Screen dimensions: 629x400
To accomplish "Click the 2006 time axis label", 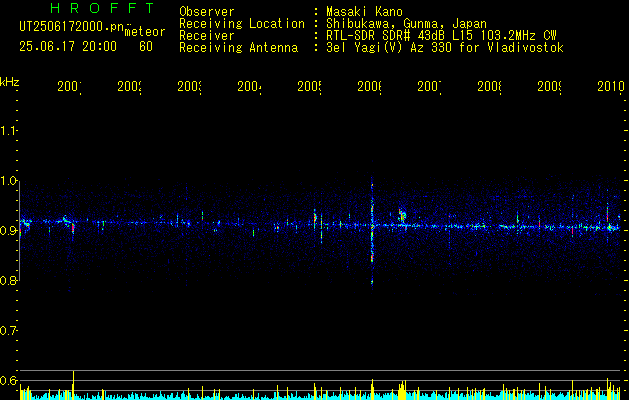I will tap(370, 87).
